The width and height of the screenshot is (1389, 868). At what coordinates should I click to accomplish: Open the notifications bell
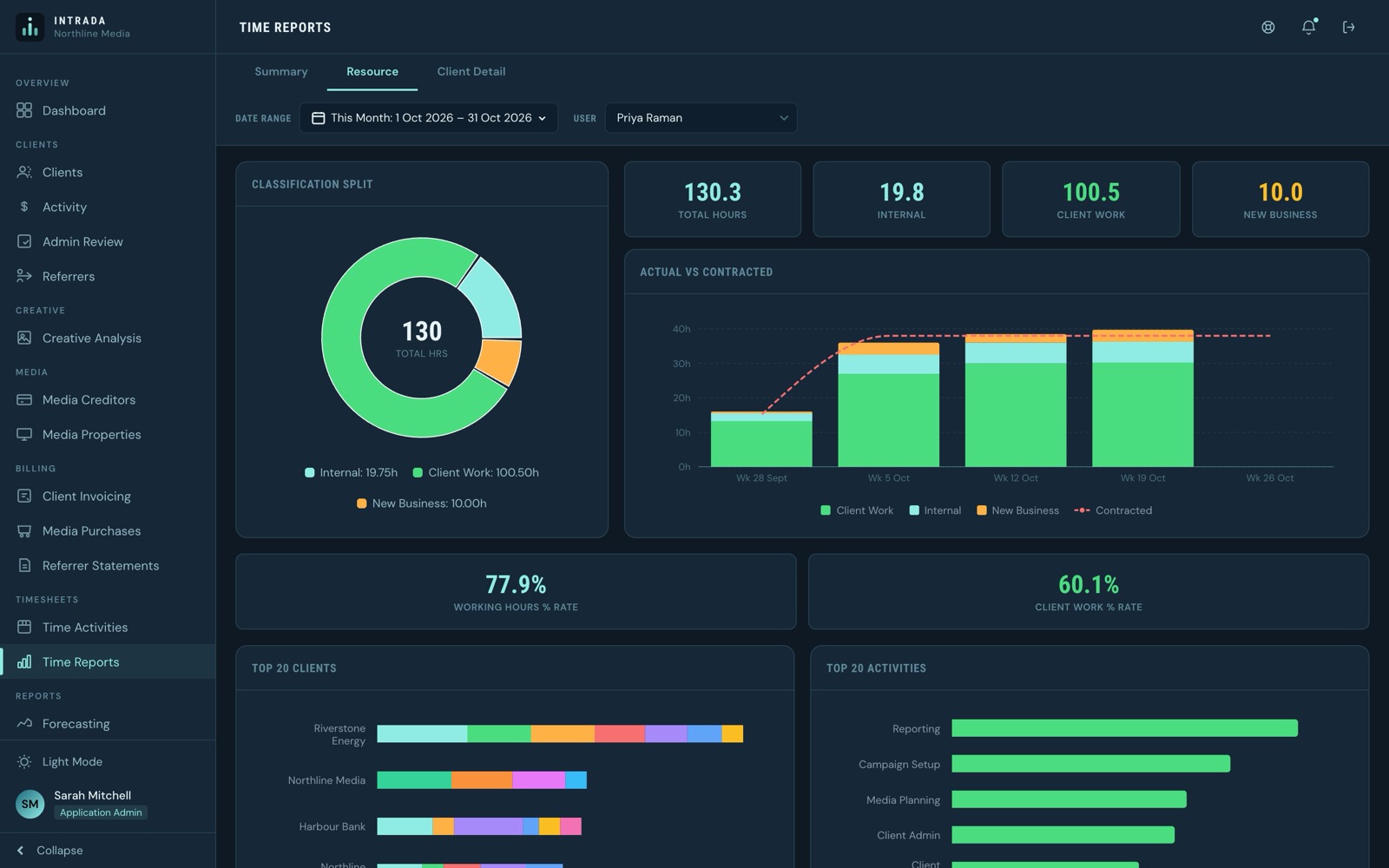pyautogui.click(x=1308, y=27)
